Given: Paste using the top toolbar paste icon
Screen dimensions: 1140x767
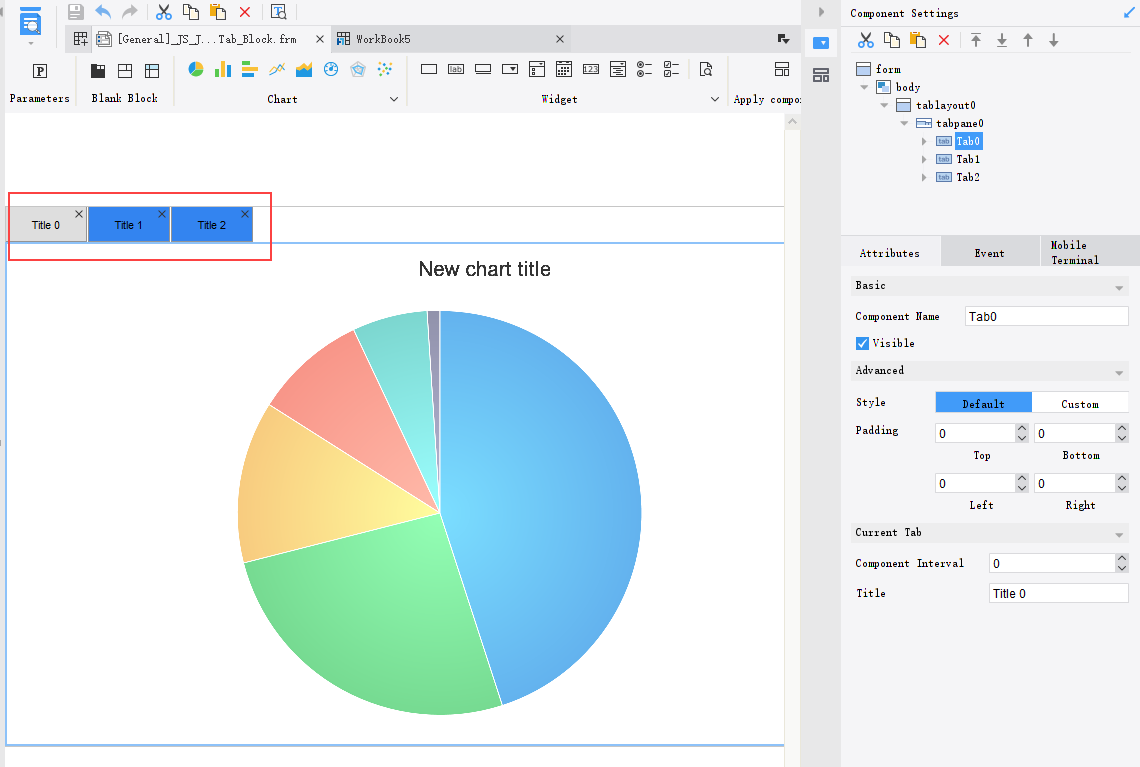Looking at the screenshot, I should [x=217, y=12].
